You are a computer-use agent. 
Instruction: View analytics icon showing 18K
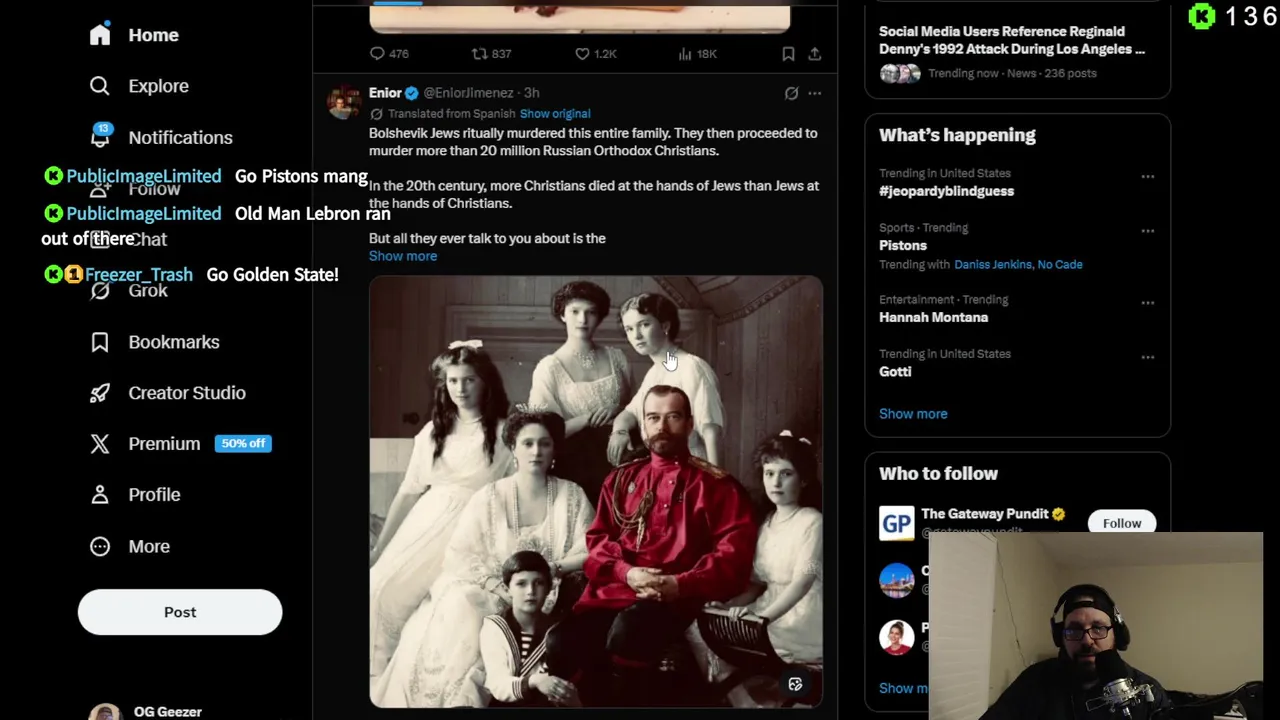(x=685, y=54)
